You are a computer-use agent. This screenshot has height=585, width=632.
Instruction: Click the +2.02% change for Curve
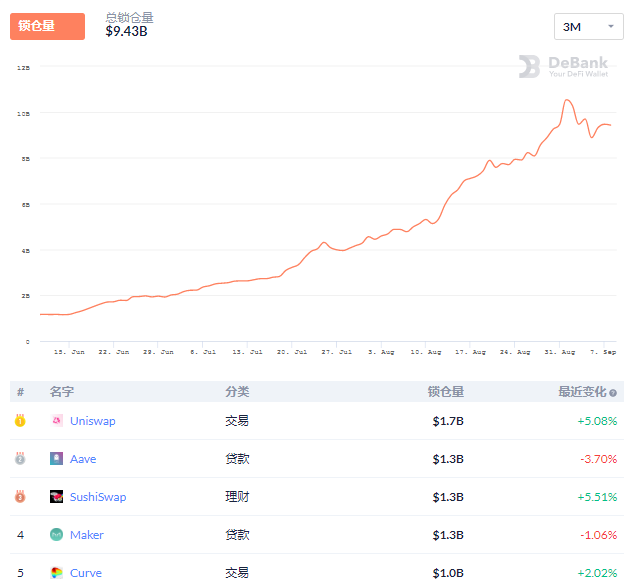(x=597, y=573)
